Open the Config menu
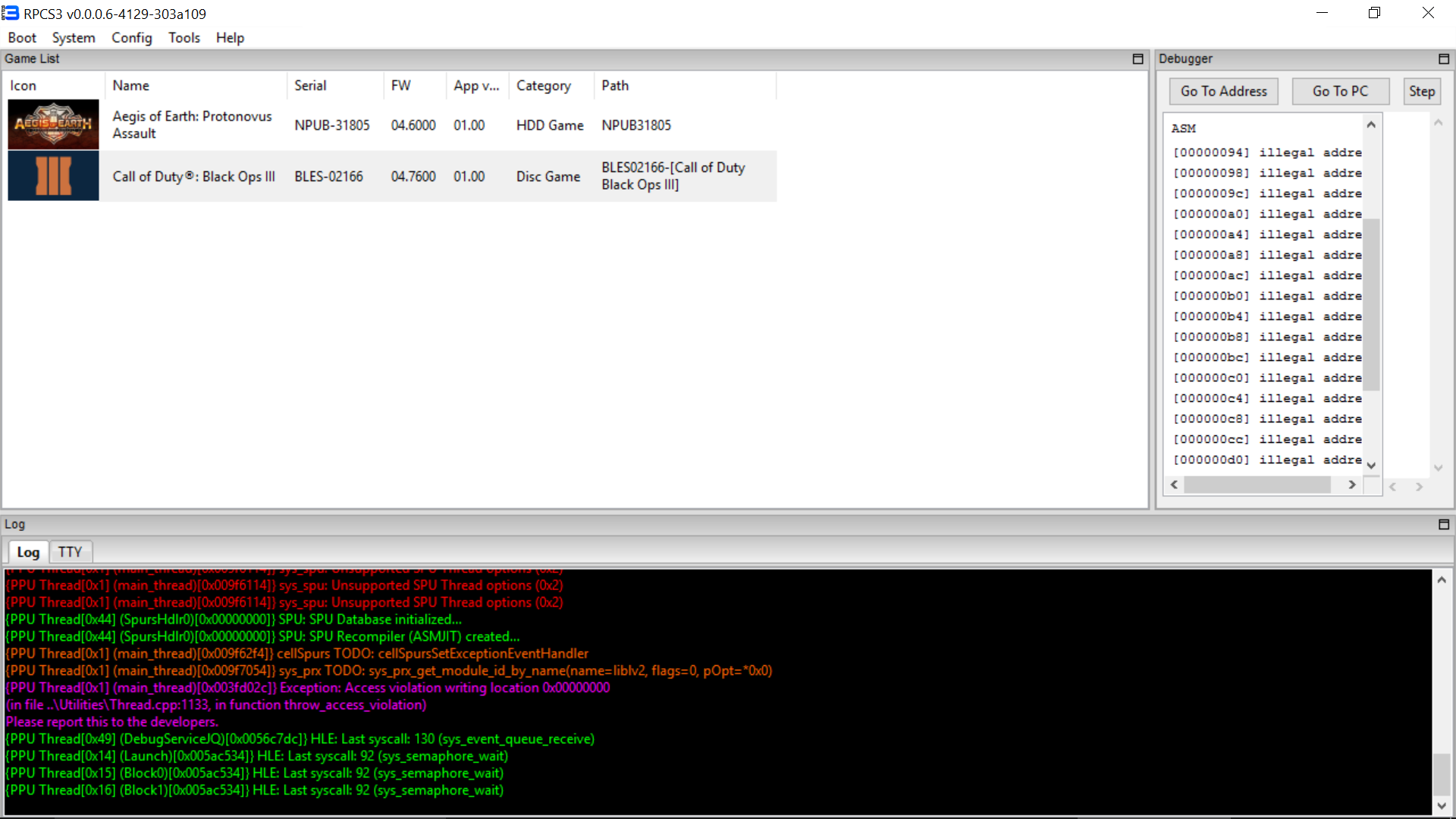1456x819 pixels. click(x=132, y=38)
